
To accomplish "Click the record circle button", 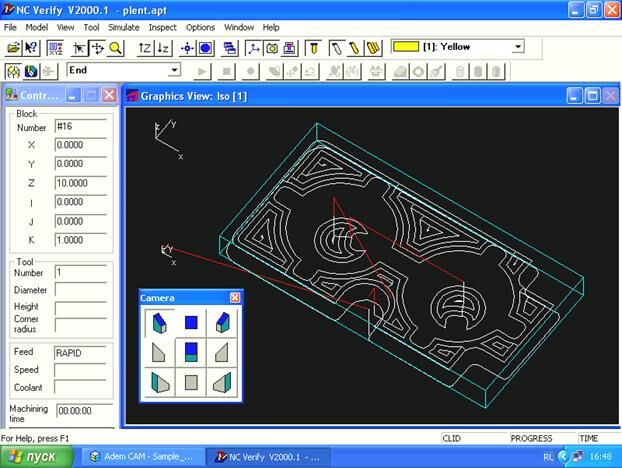I will pos(251,72).
